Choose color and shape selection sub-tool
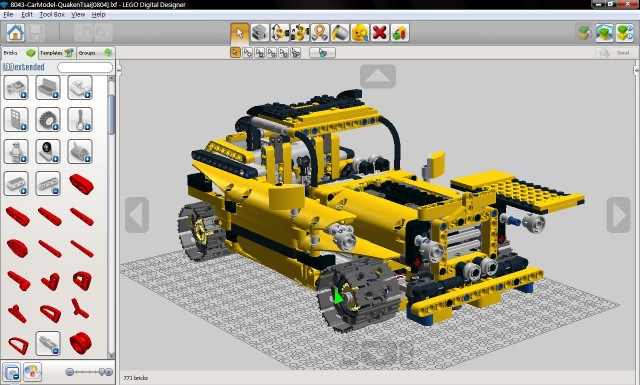 point(296,53)
